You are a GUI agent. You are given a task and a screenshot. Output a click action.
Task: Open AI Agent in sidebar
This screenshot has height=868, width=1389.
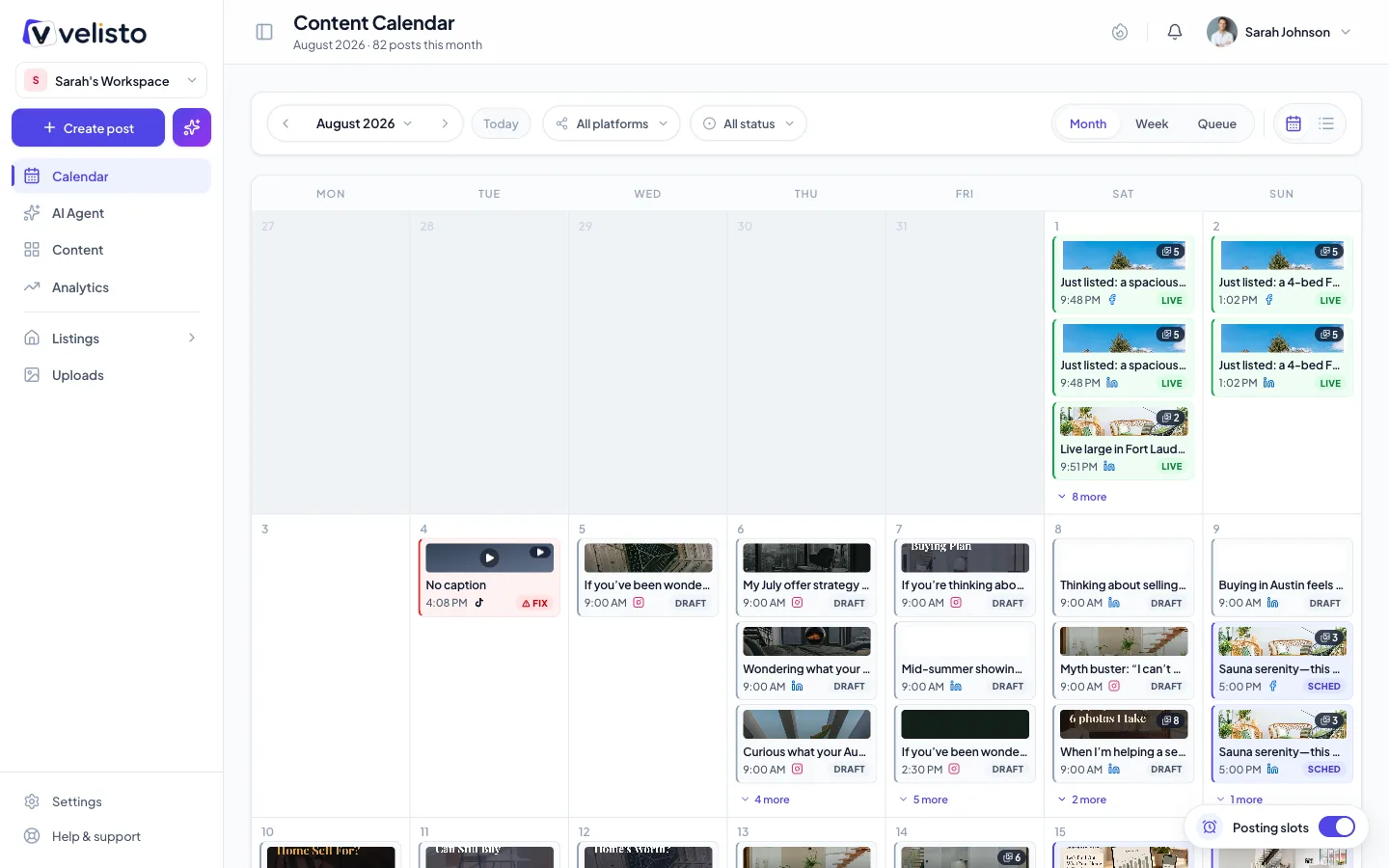111,213
